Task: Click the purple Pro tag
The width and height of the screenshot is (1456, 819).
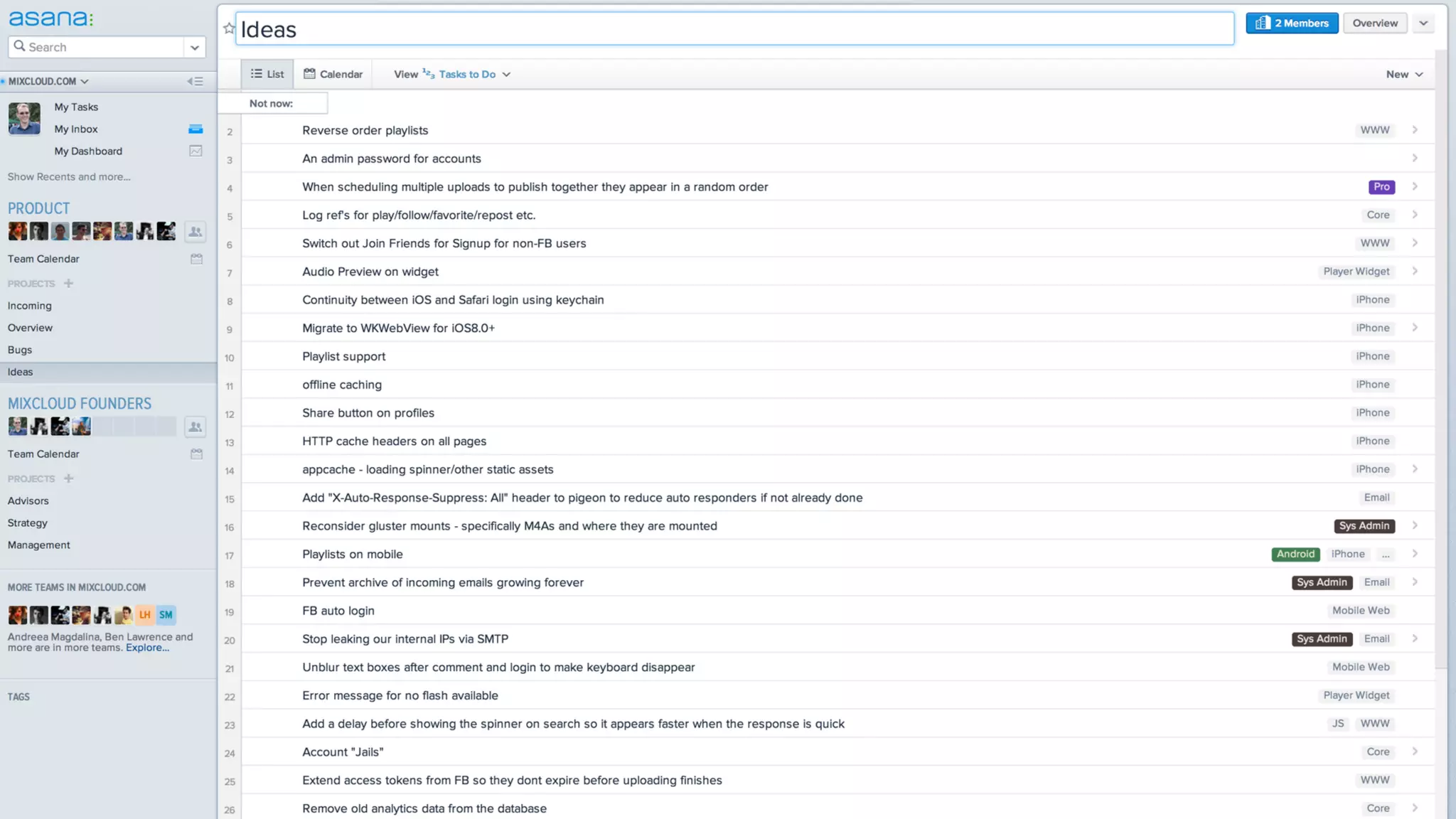Action: tap(1381, 187)
